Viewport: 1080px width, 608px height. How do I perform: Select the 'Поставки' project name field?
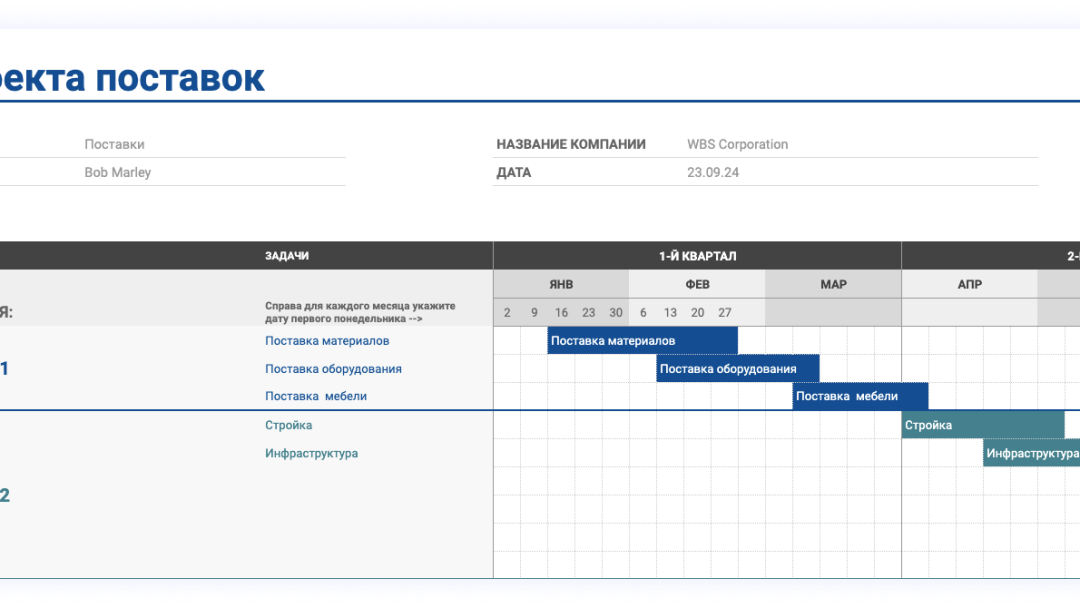pyautogui.click(x=114, y=144)
